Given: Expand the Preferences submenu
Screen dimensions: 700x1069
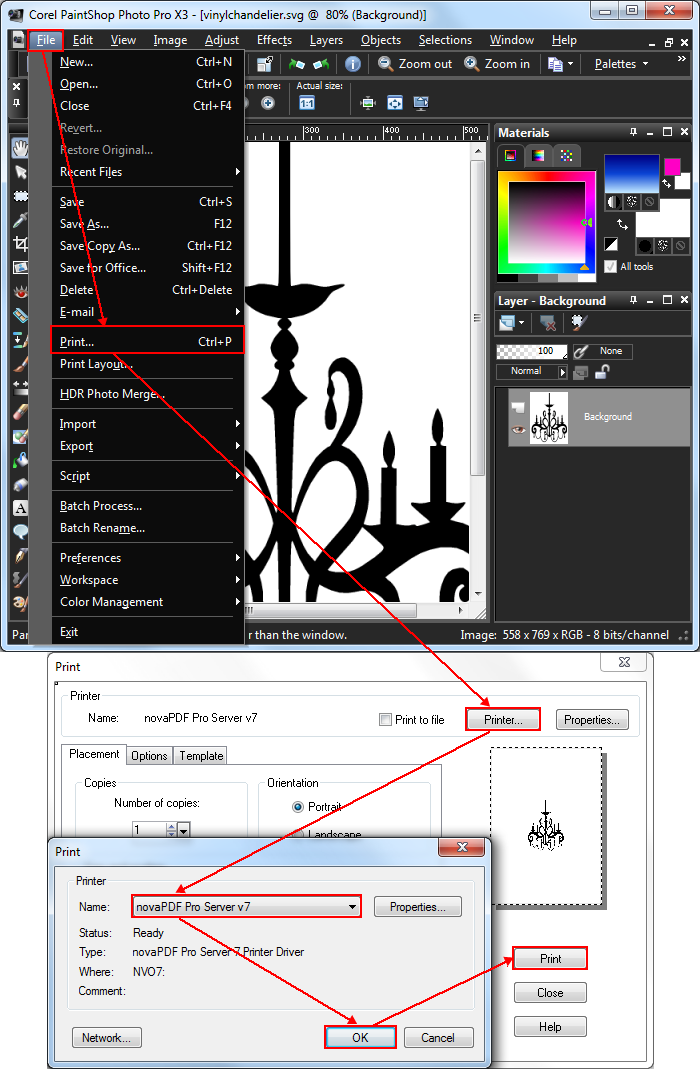Looking at the screenshot, I should [147, 558].
